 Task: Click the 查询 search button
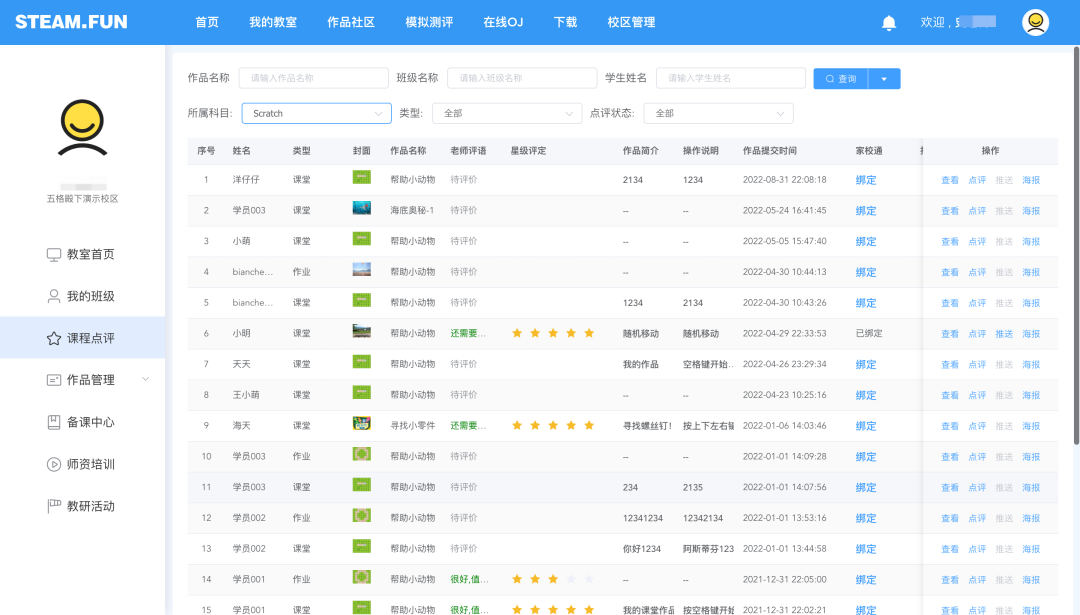(x=840, y=79)
